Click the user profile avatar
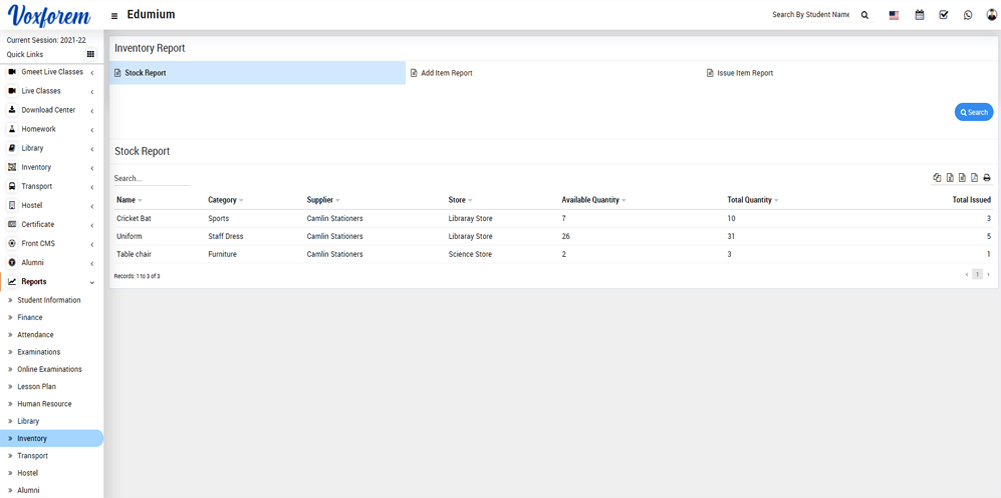This screenshot has width=1001, height=498. click(990, 15)
